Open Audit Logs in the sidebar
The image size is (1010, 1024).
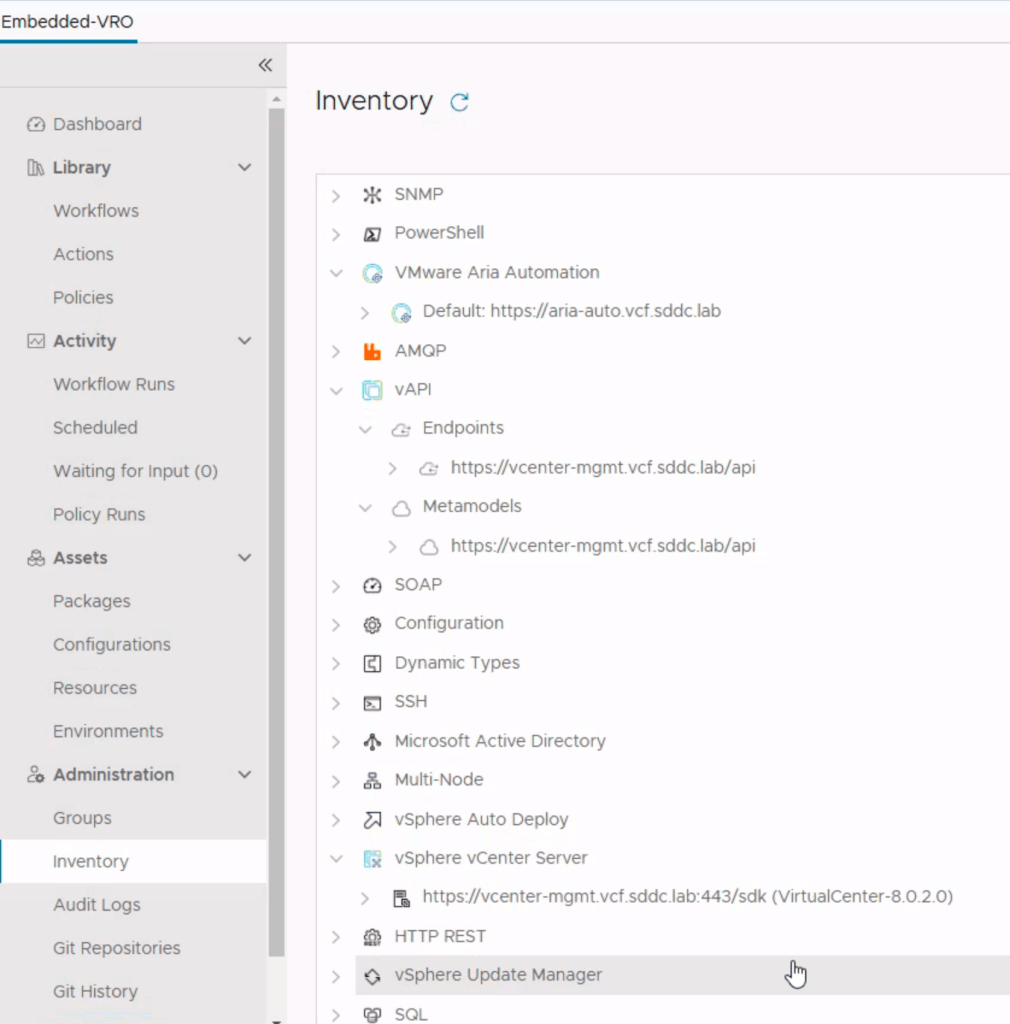[97, 905]
